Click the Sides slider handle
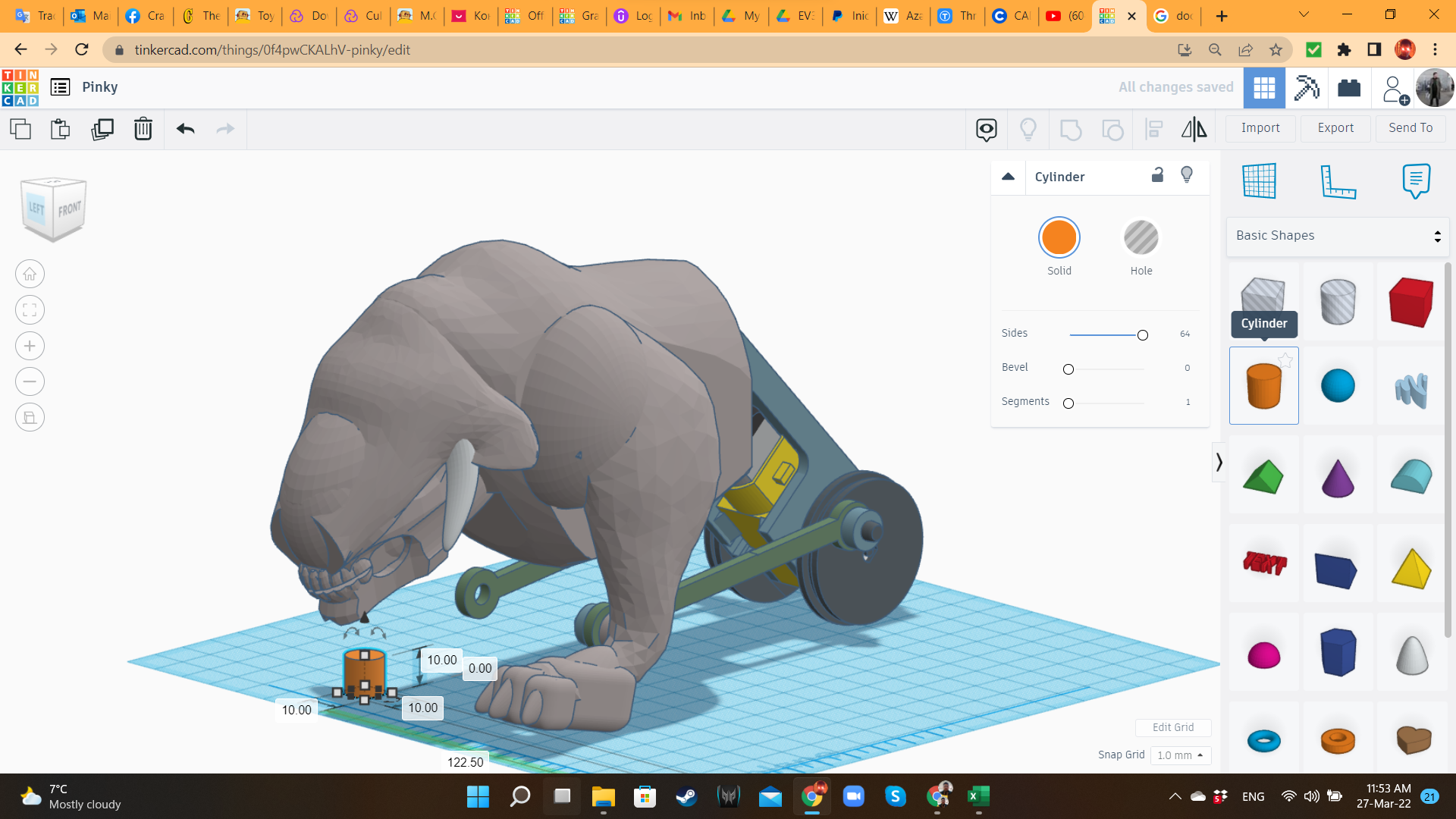 [1142, 335]
